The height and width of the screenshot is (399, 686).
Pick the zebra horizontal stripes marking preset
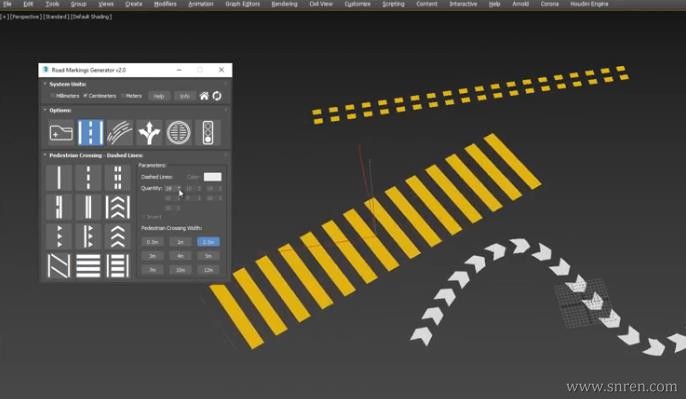pos(88,265)
